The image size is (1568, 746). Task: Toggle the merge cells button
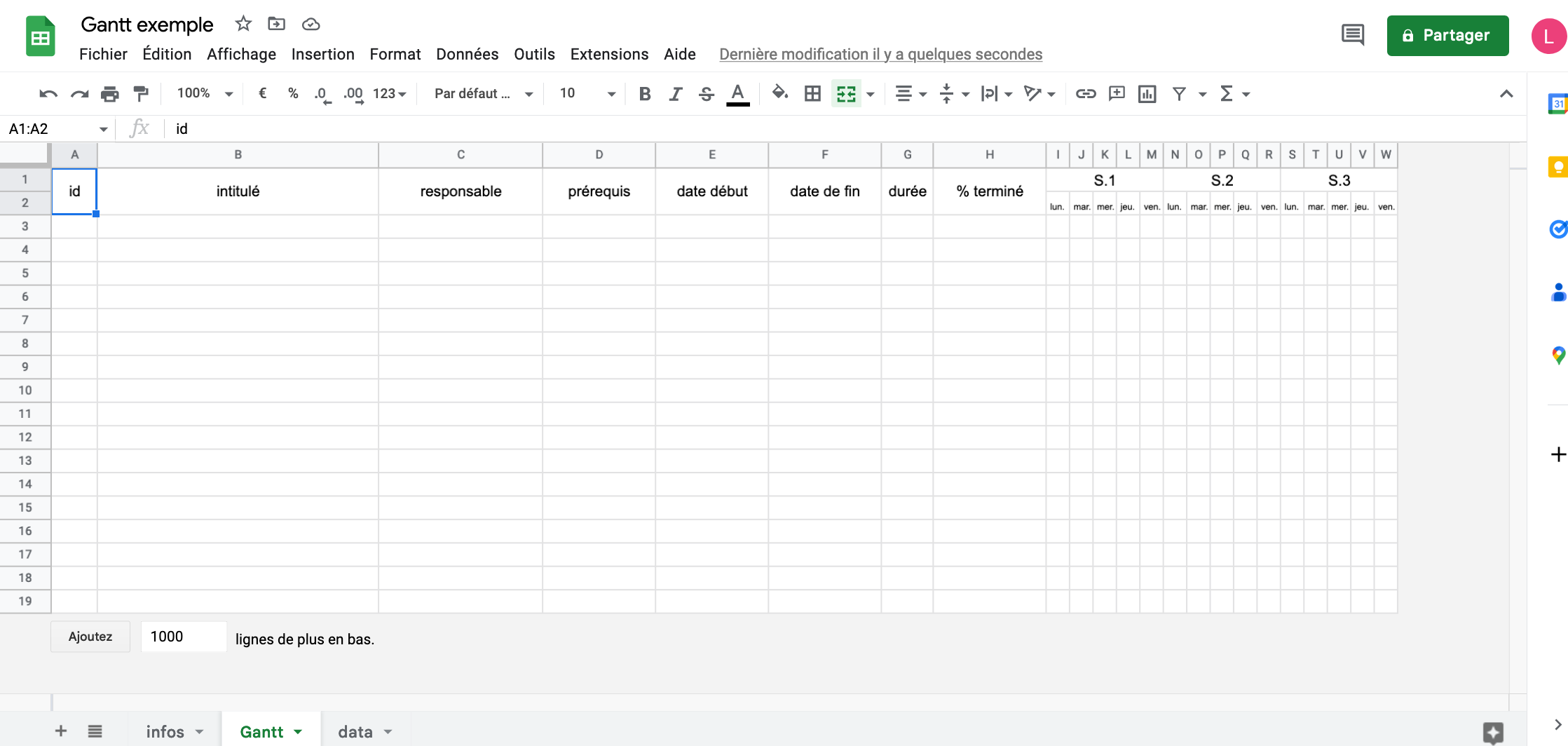click(x=846, y=94)
